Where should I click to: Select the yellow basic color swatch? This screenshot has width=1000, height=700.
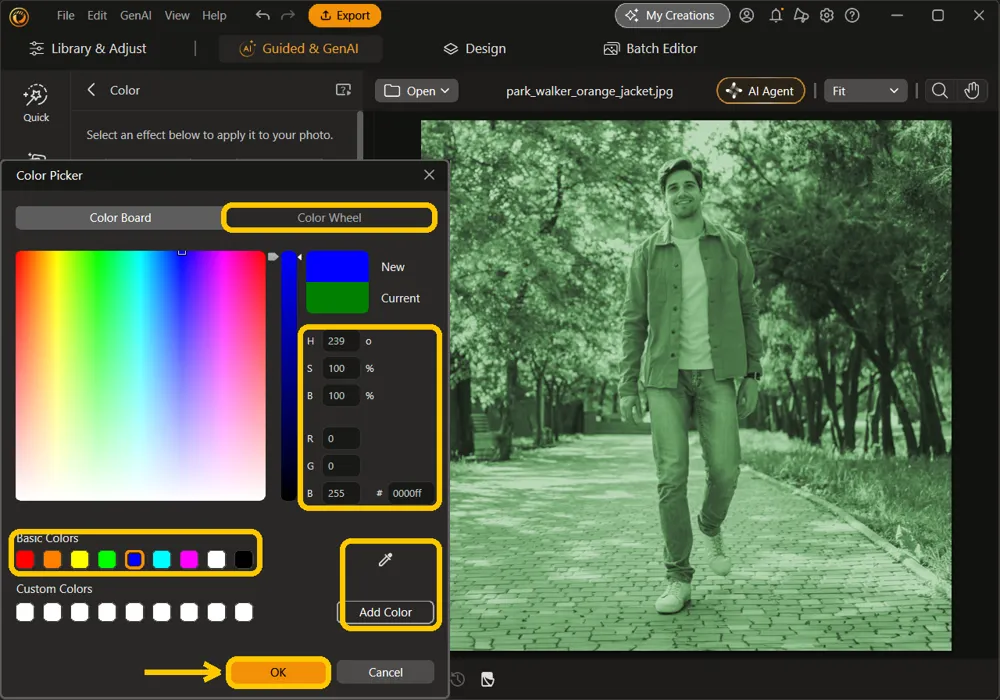click(80, 559)
